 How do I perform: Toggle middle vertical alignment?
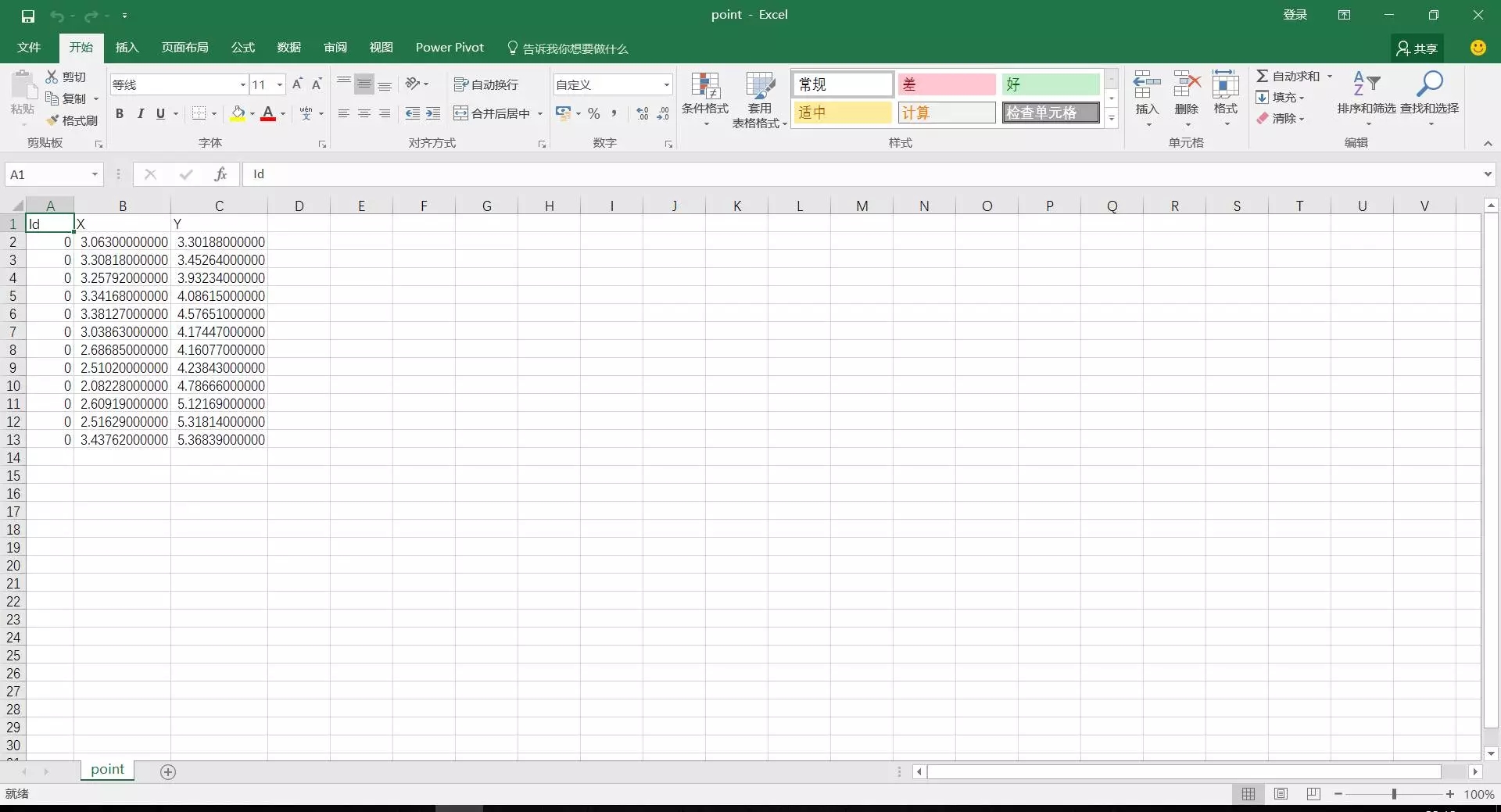(364, 84)
